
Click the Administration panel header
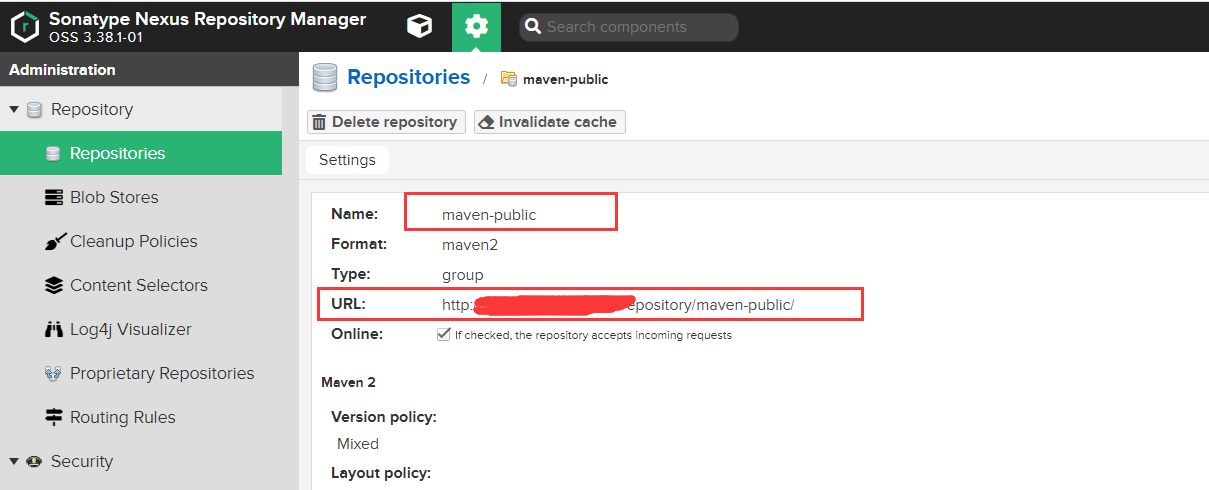pyautogui.click(x=149, y=70)
